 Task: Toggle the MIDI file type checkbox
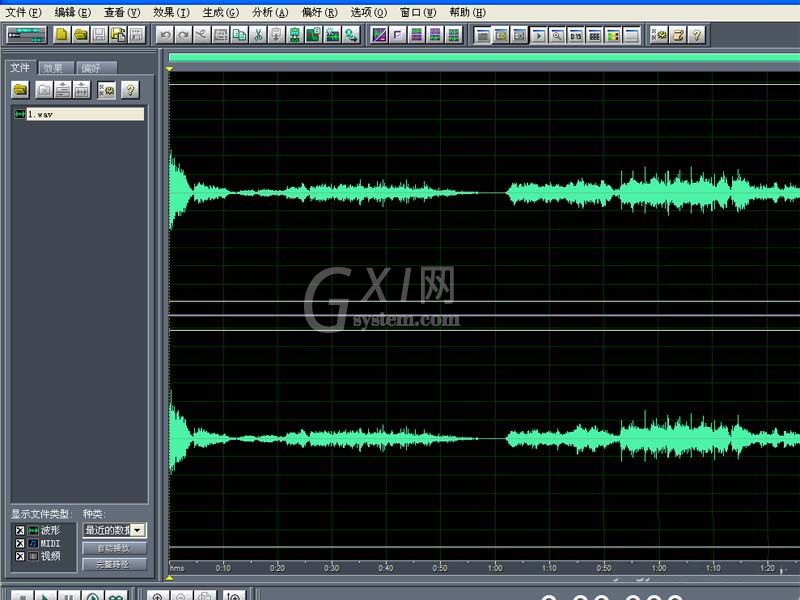pos(20,543)
